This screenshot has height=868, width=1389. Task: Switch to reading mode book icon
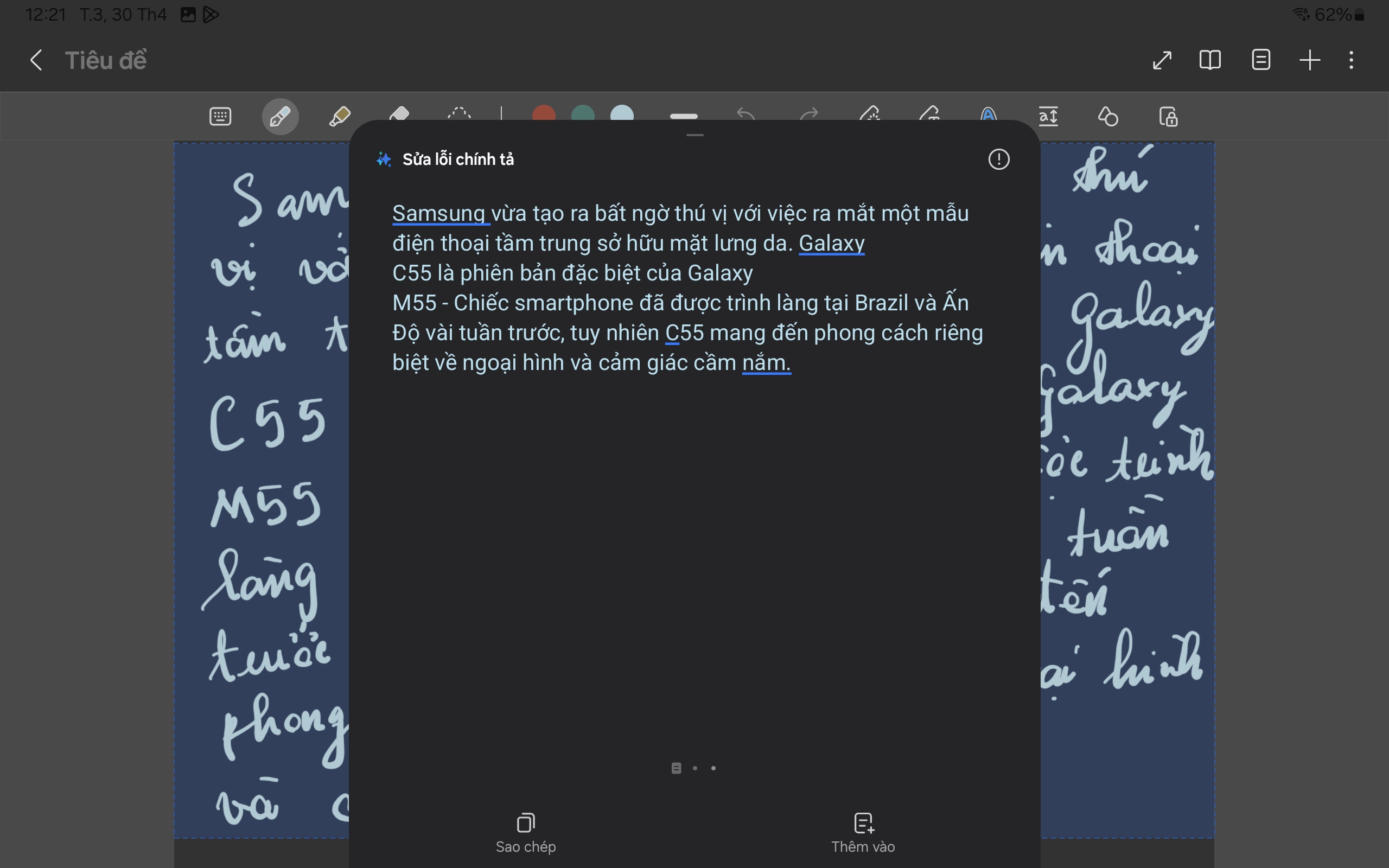(x=1210, y=60)
